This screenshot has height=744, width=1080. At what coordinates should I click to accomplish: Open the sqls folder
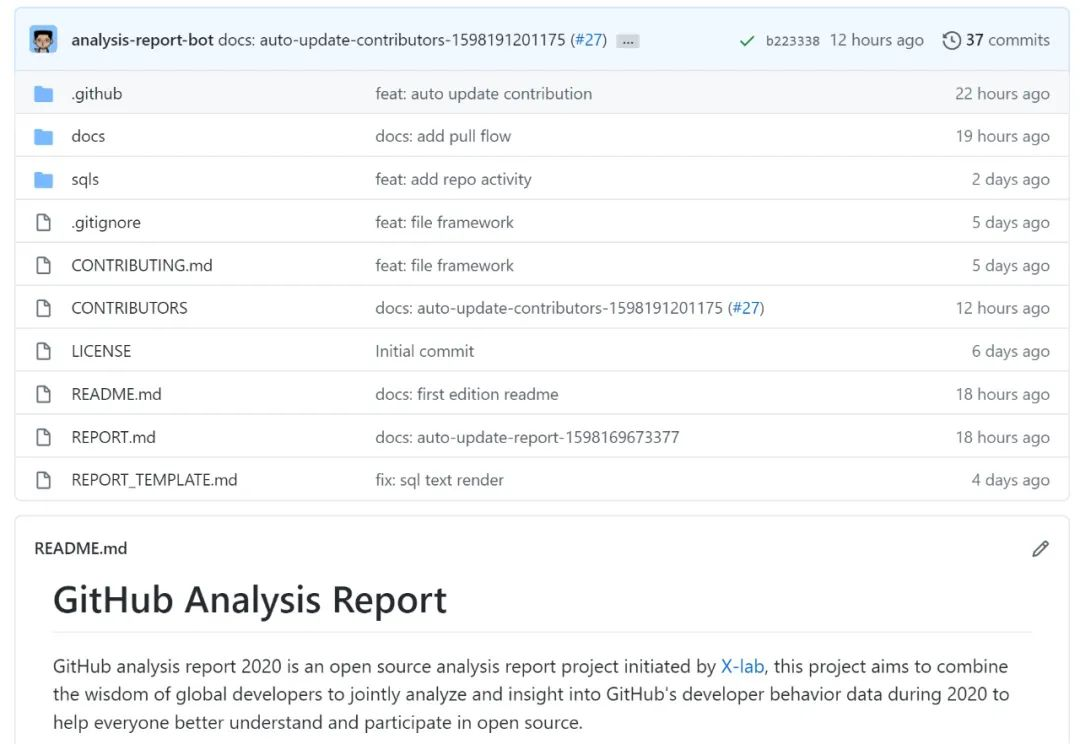pyautogui.click(x=85, y=180)
